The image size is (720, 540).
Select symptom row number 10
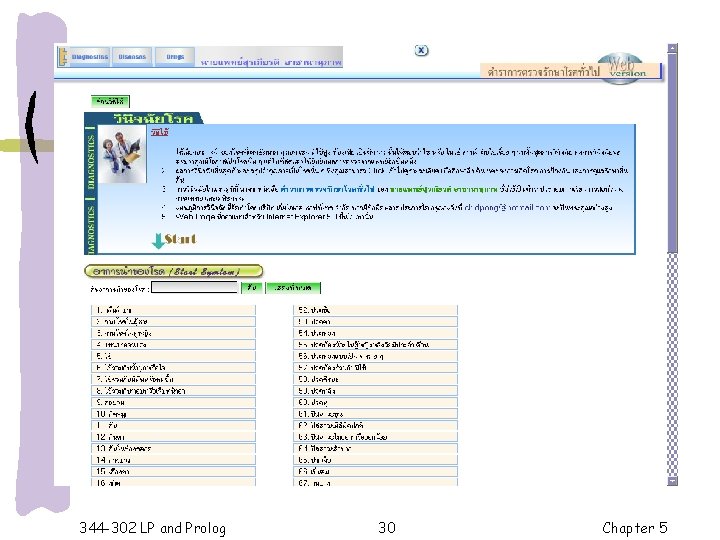[x=173, y=414]
